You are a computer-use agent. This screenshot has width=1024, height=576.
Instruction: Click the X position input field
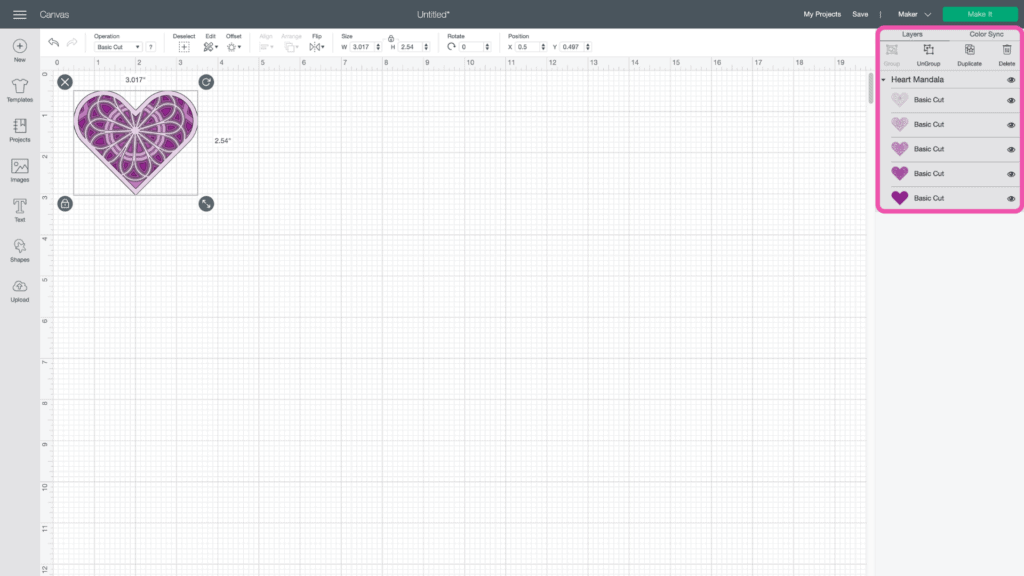click(528, 47)
